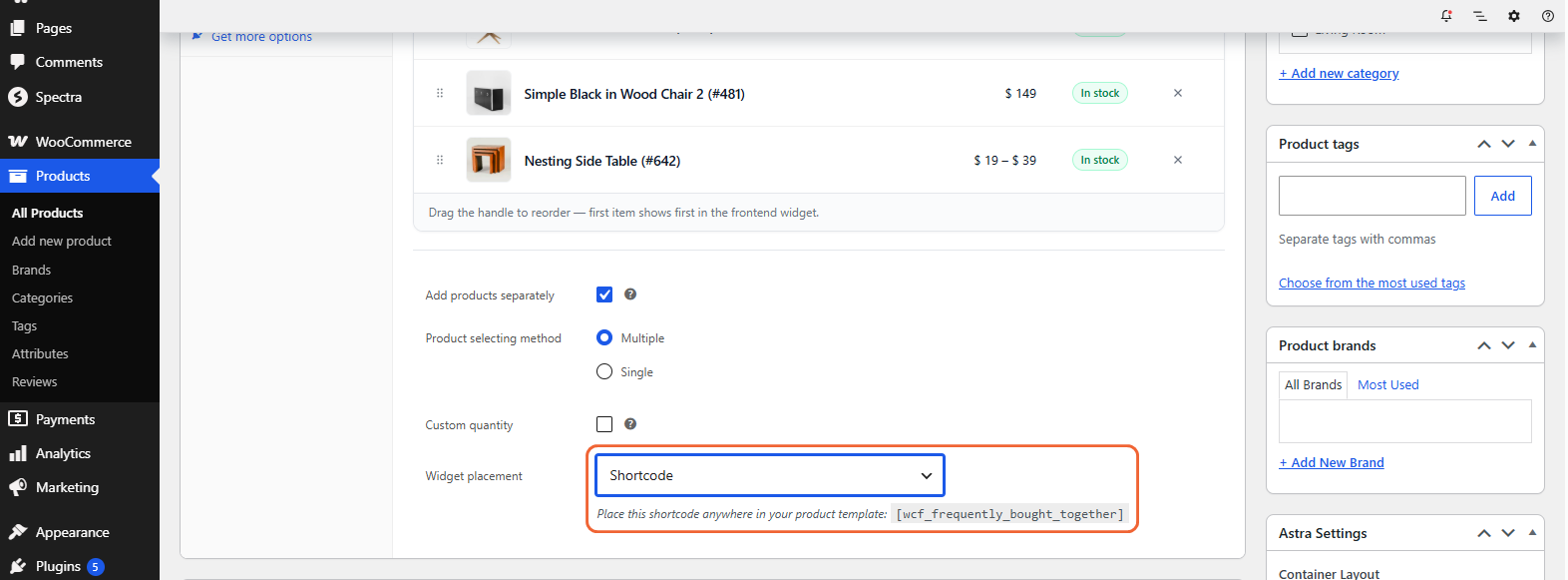Collapse Astra Settings panel
The width and height of the screenshot is (1568, 580).
tap(1532, 533)
